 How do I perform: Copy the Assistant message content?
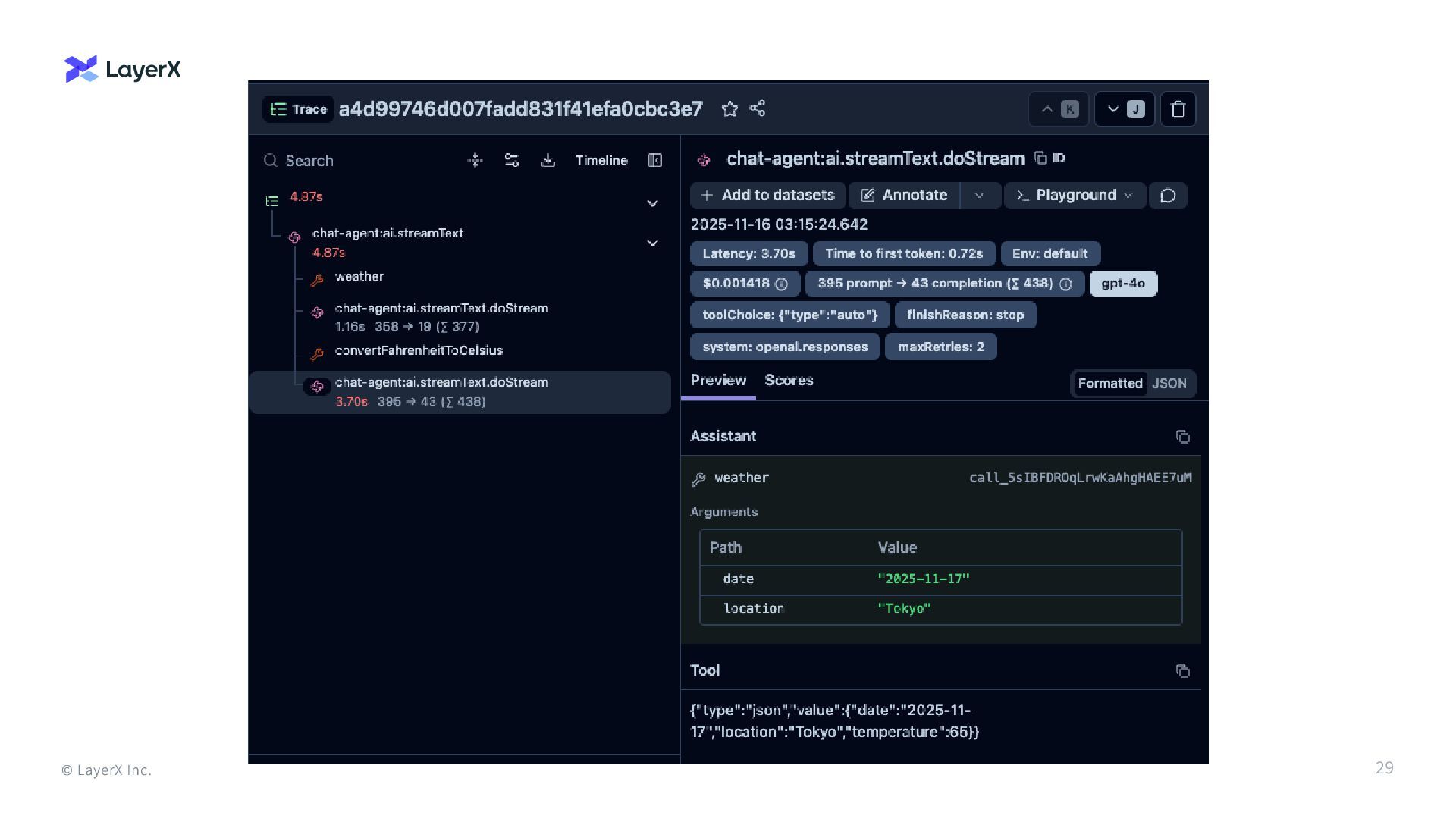click(x=1182, y=437)
